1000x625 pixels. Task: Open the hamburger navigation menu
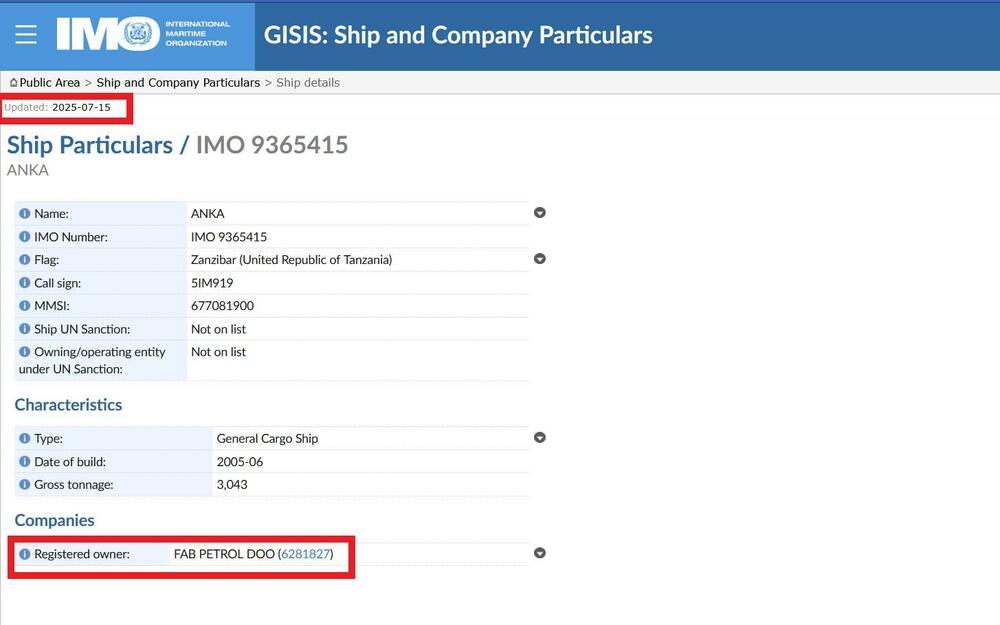coord(26,35)
